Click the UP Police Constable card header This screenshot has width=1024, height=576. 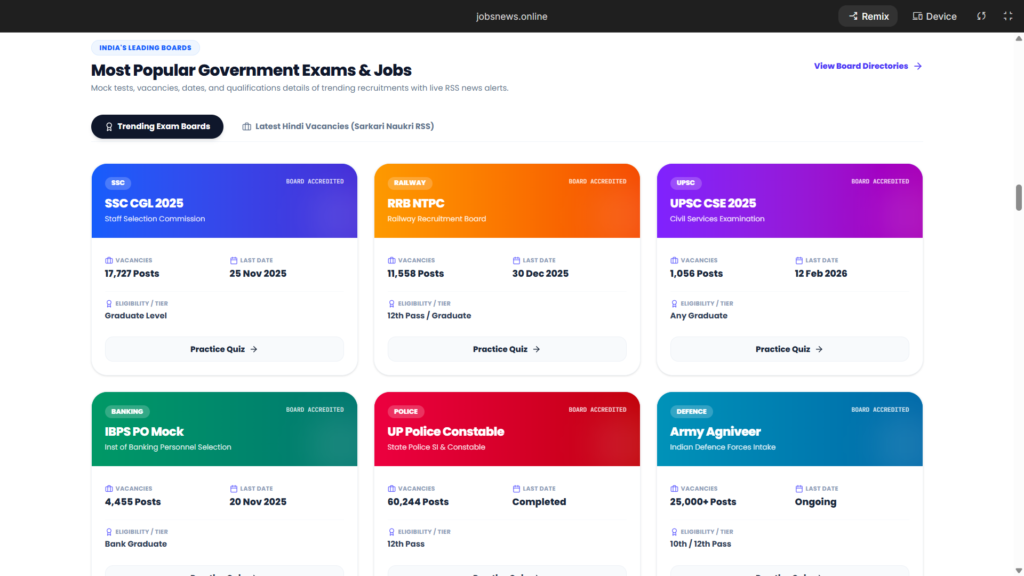tap(507, 429)
